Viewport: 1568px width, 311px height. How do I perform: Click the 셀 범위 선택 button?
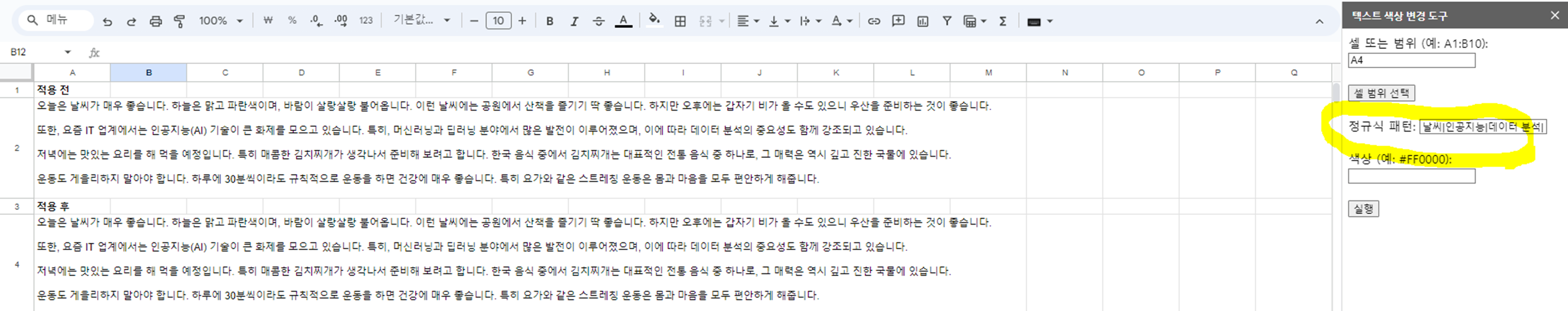pyautogui.click(x=1381, y=93)
